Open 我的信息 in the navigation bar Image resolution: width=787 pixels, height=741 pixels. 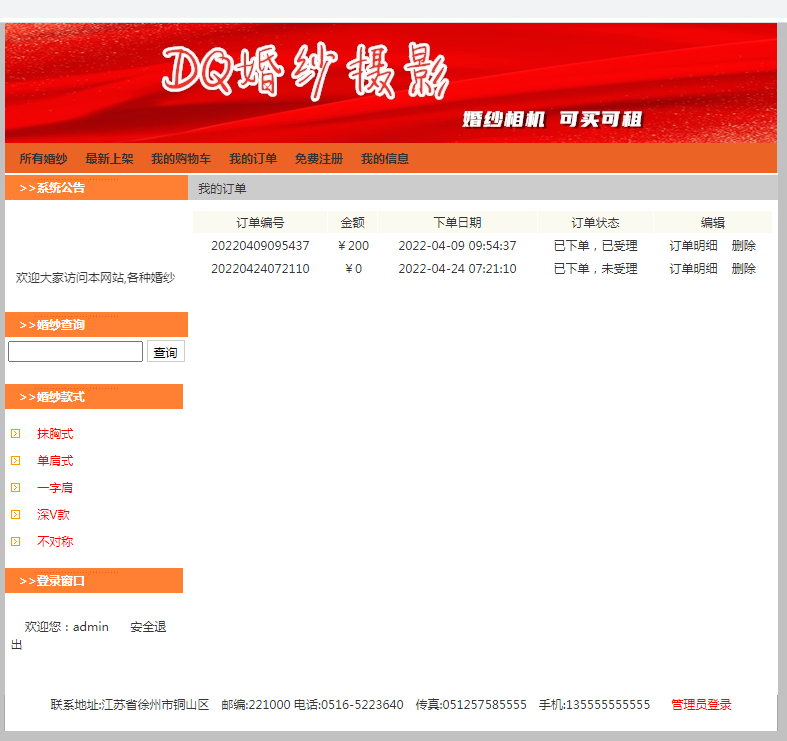click(385, 159)
